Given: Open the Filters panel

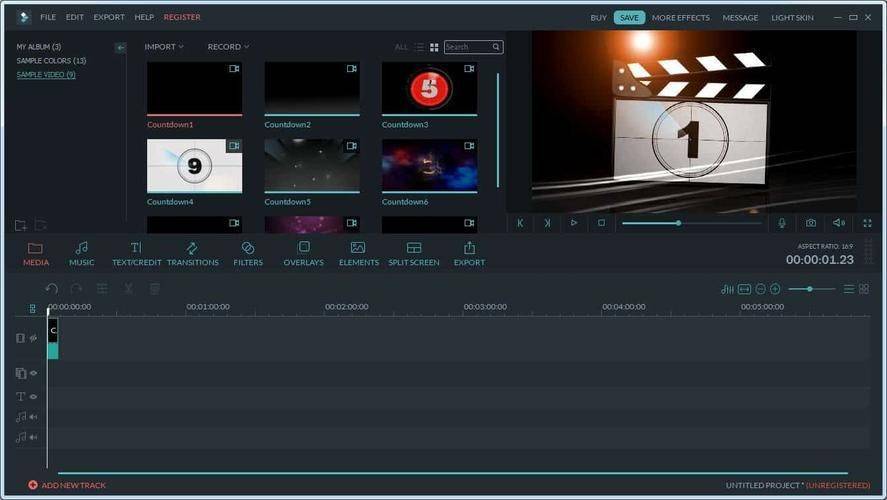Looking at the screenshot, I should click(x=248, y=254).
